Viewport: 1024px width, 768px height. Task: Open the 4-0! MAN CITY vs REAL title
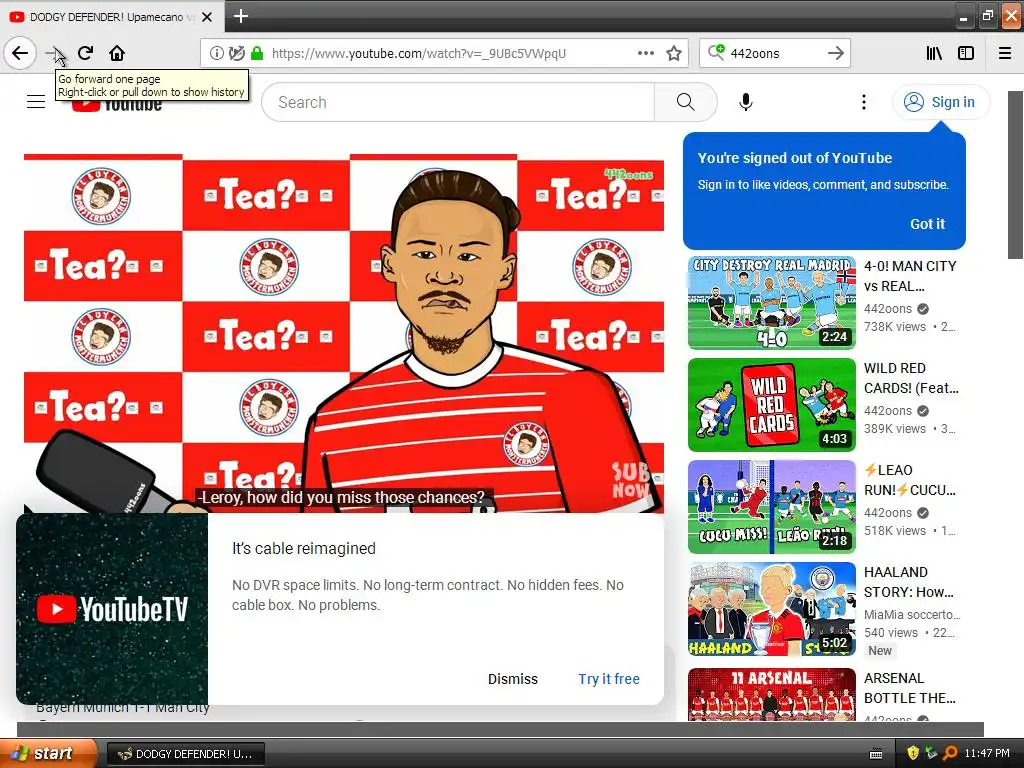coord(910,276)
